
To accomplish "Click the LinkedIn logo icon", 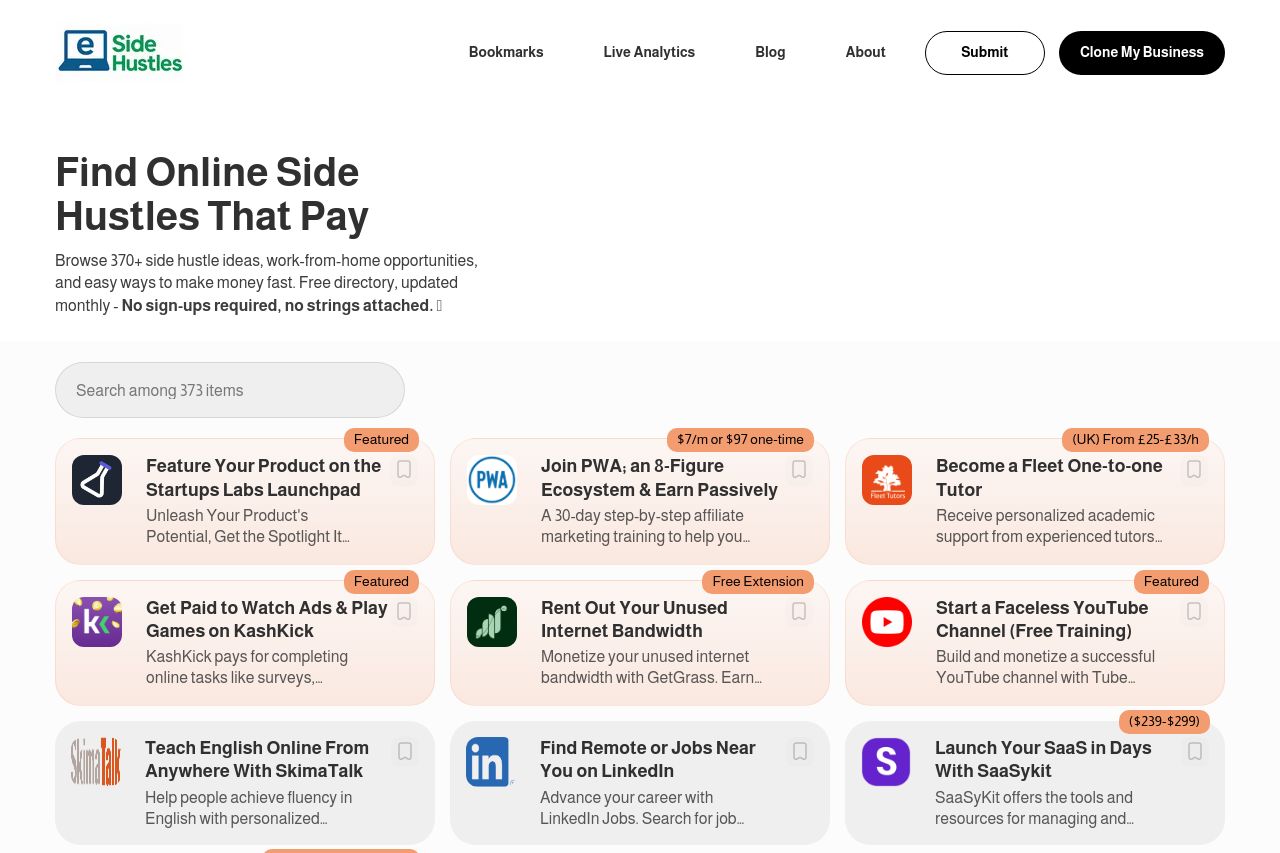I will pos(491,762).
